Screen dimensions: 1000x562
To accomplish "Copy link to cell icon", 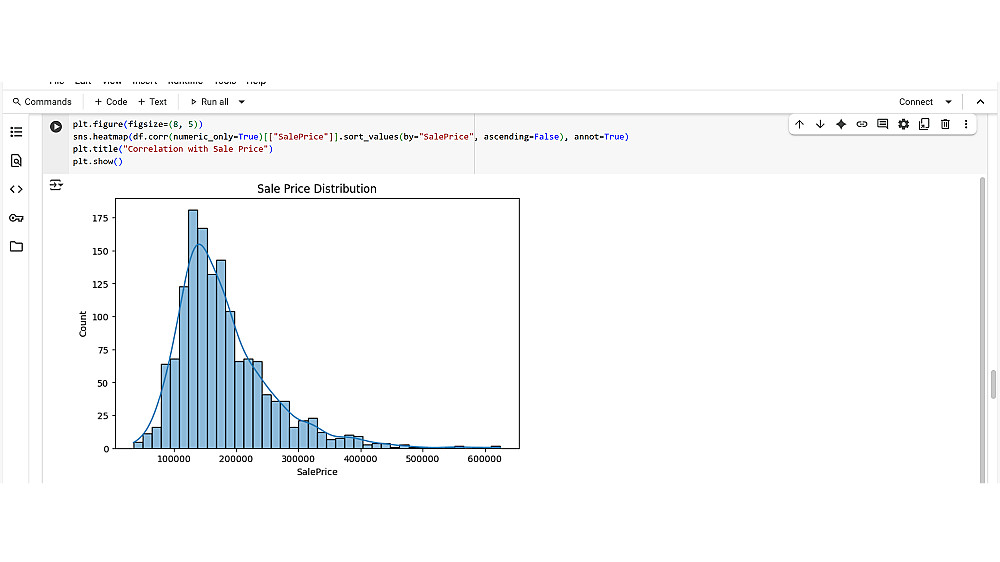I will coord(862,124).
